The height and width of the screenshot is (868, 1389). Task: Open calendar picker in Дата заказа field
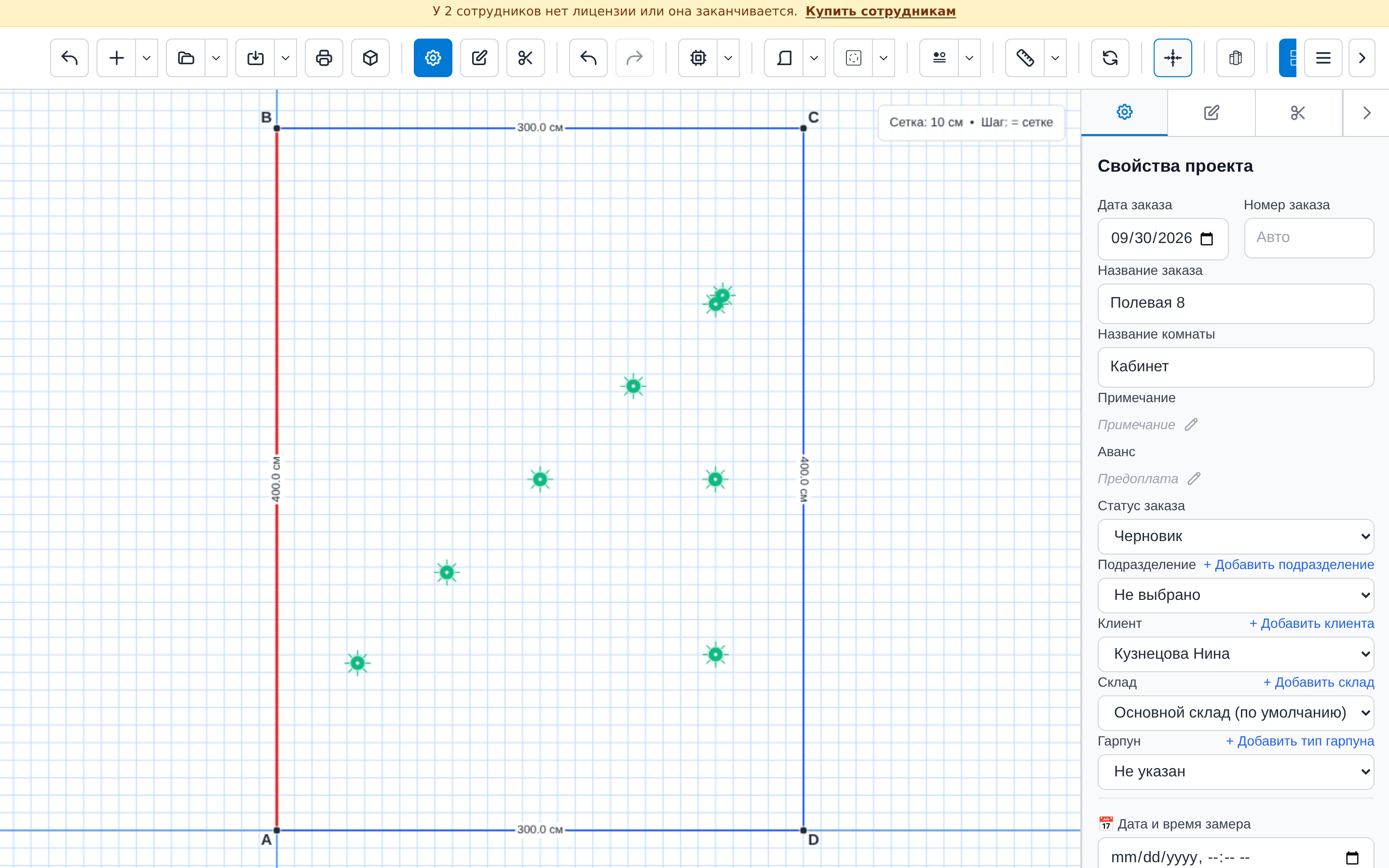(1207, 239)
